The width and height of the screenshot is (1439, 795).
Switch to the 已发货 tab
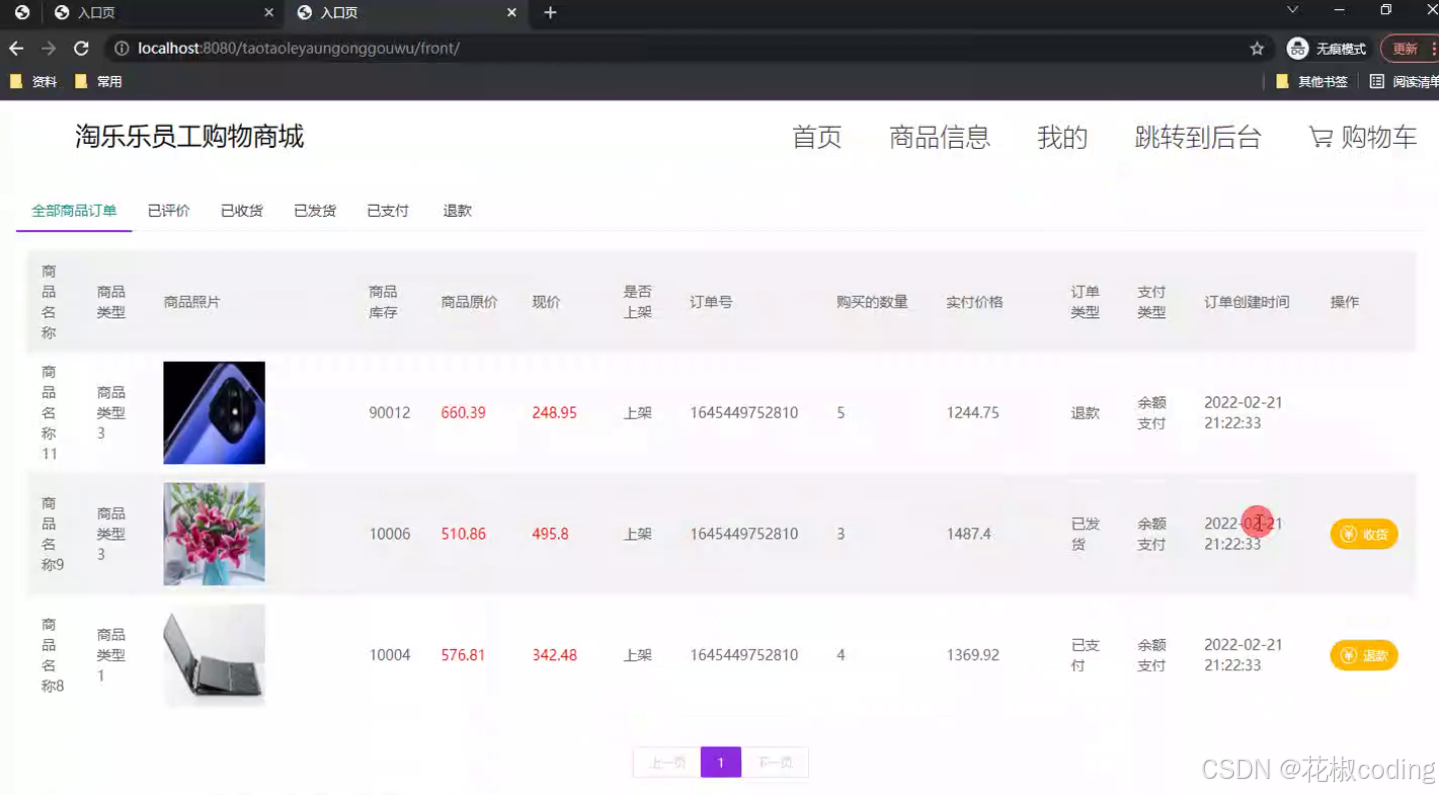tap(314, 211)
